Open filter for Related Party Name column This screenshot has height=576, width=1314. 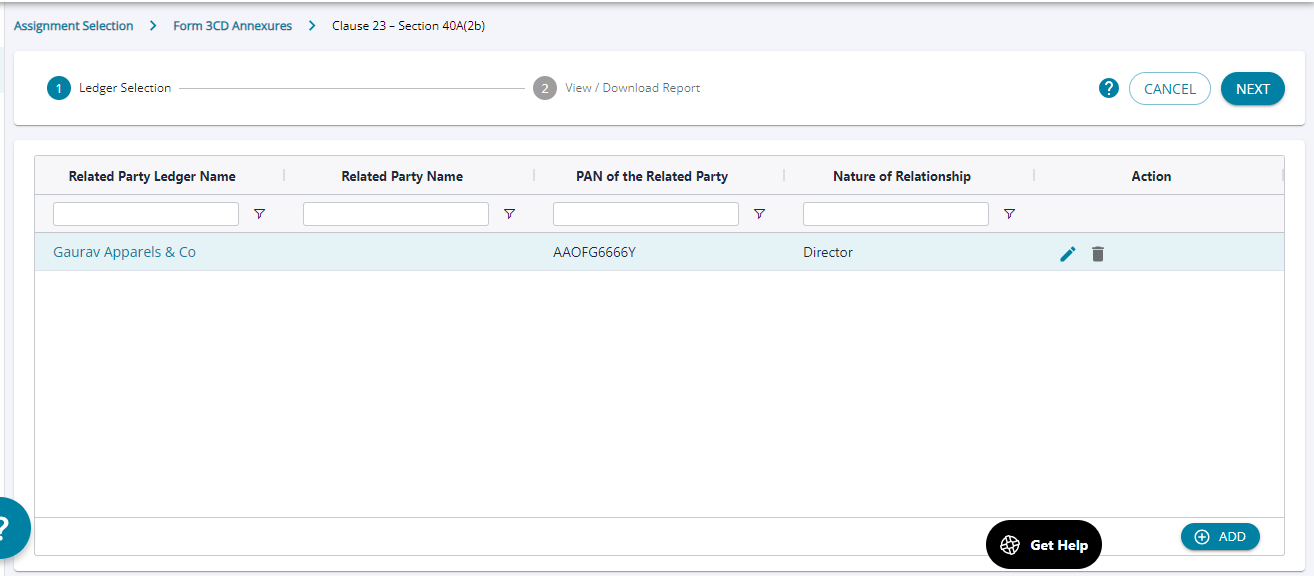(x=510, y=214)
